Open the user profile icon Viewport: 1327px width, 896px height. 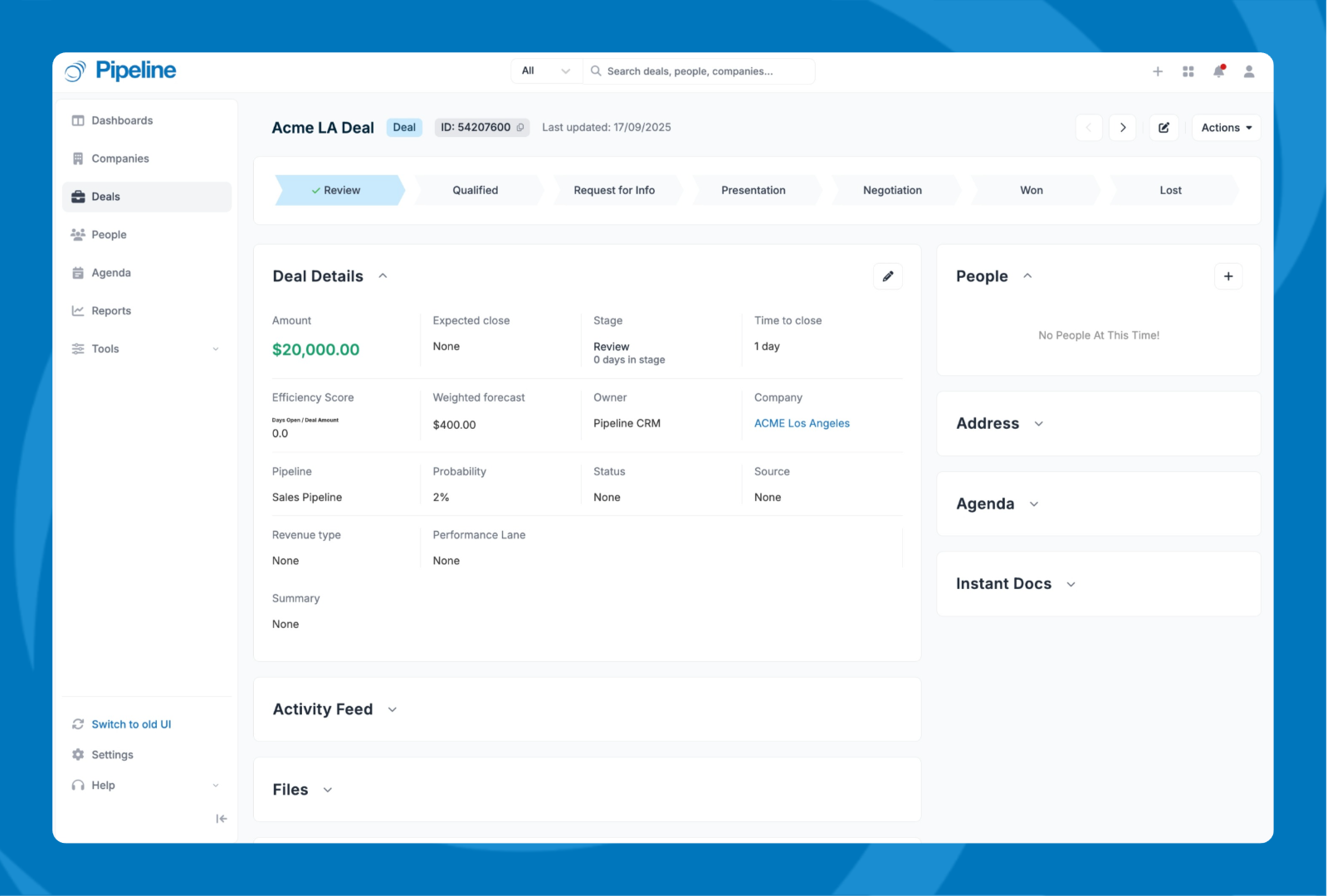pos(1248,71)
